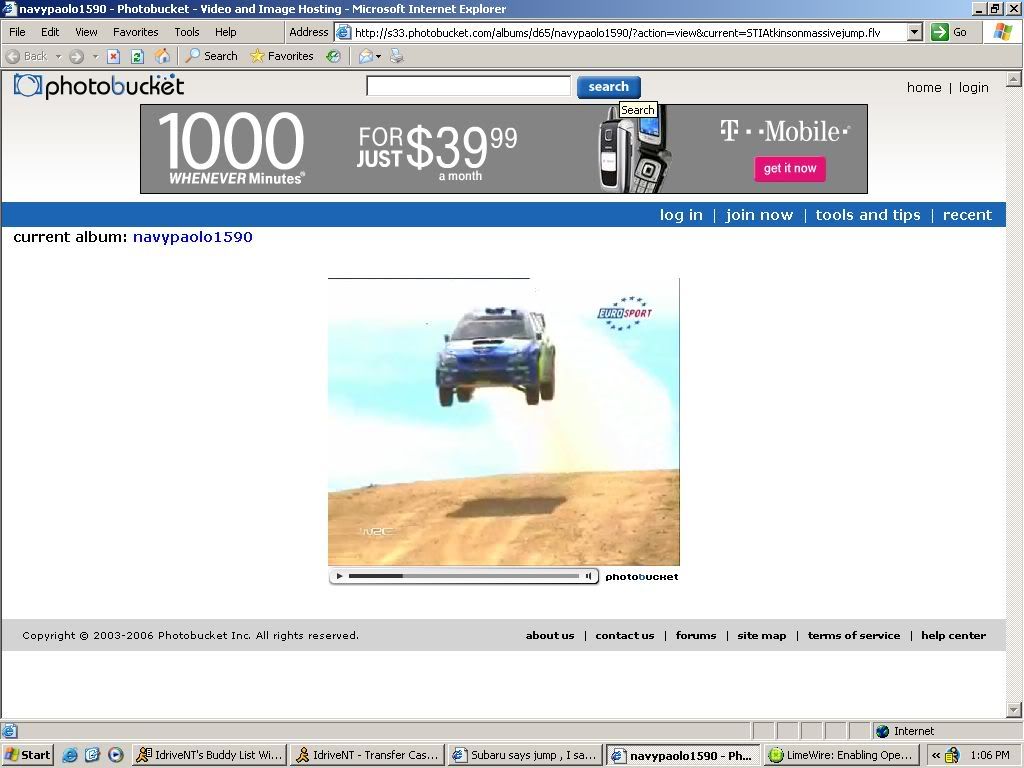Open the 'recent' link
1024x768 pixels.
(967, 215)
